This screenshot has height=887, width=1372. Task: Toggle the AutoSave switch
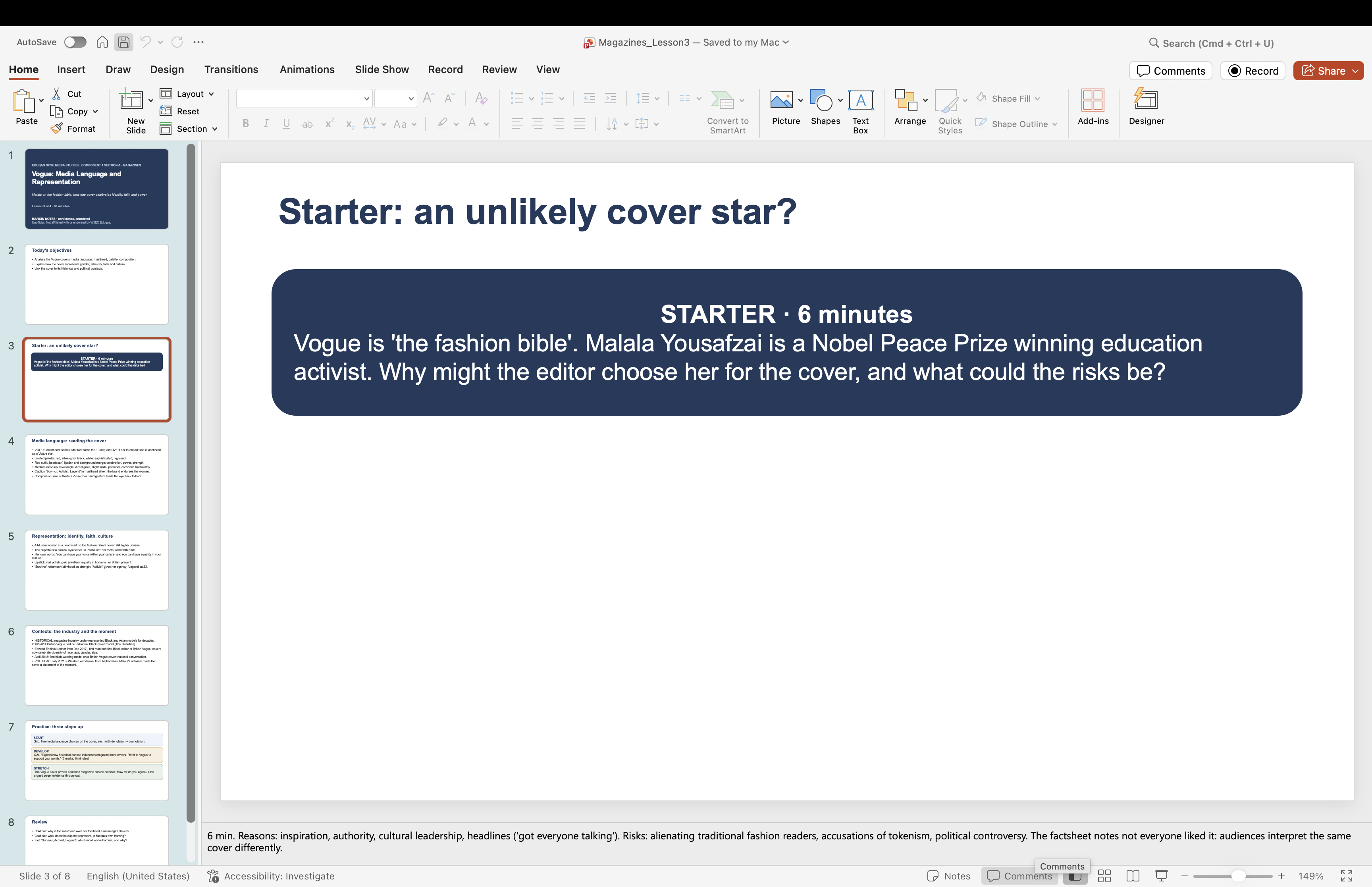[x=75, y=42]
